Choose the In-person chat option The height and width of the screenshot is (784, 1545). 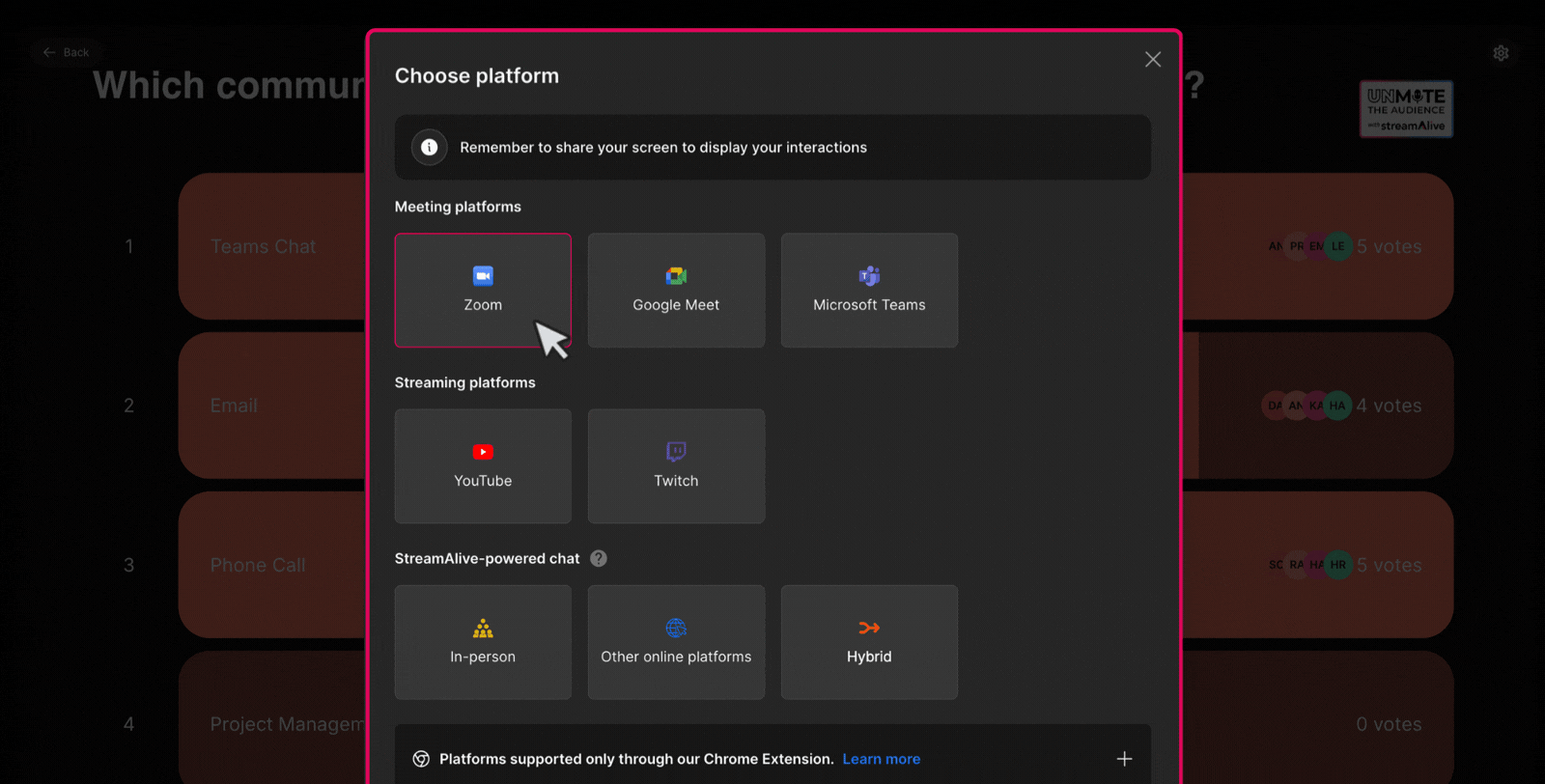click(483, 642)
